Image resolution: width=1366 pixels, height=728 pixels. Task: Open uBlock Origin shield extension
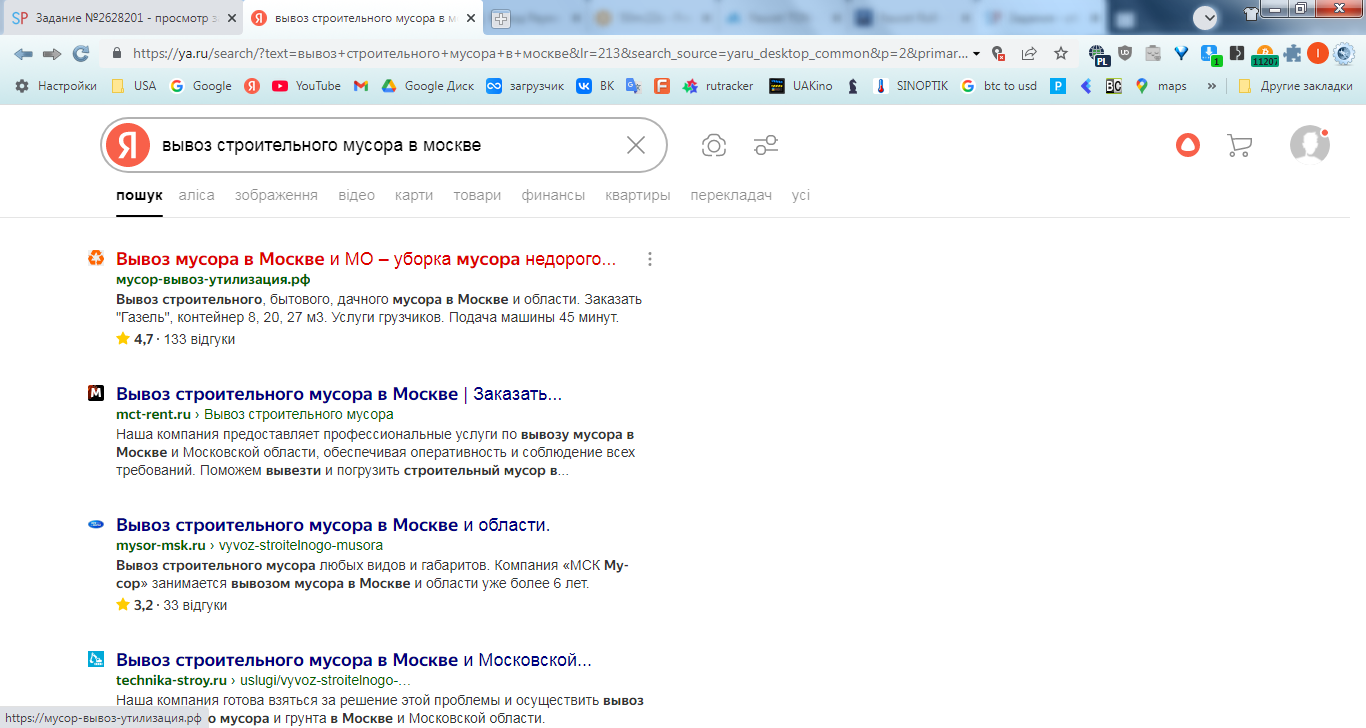point(1125,54)
